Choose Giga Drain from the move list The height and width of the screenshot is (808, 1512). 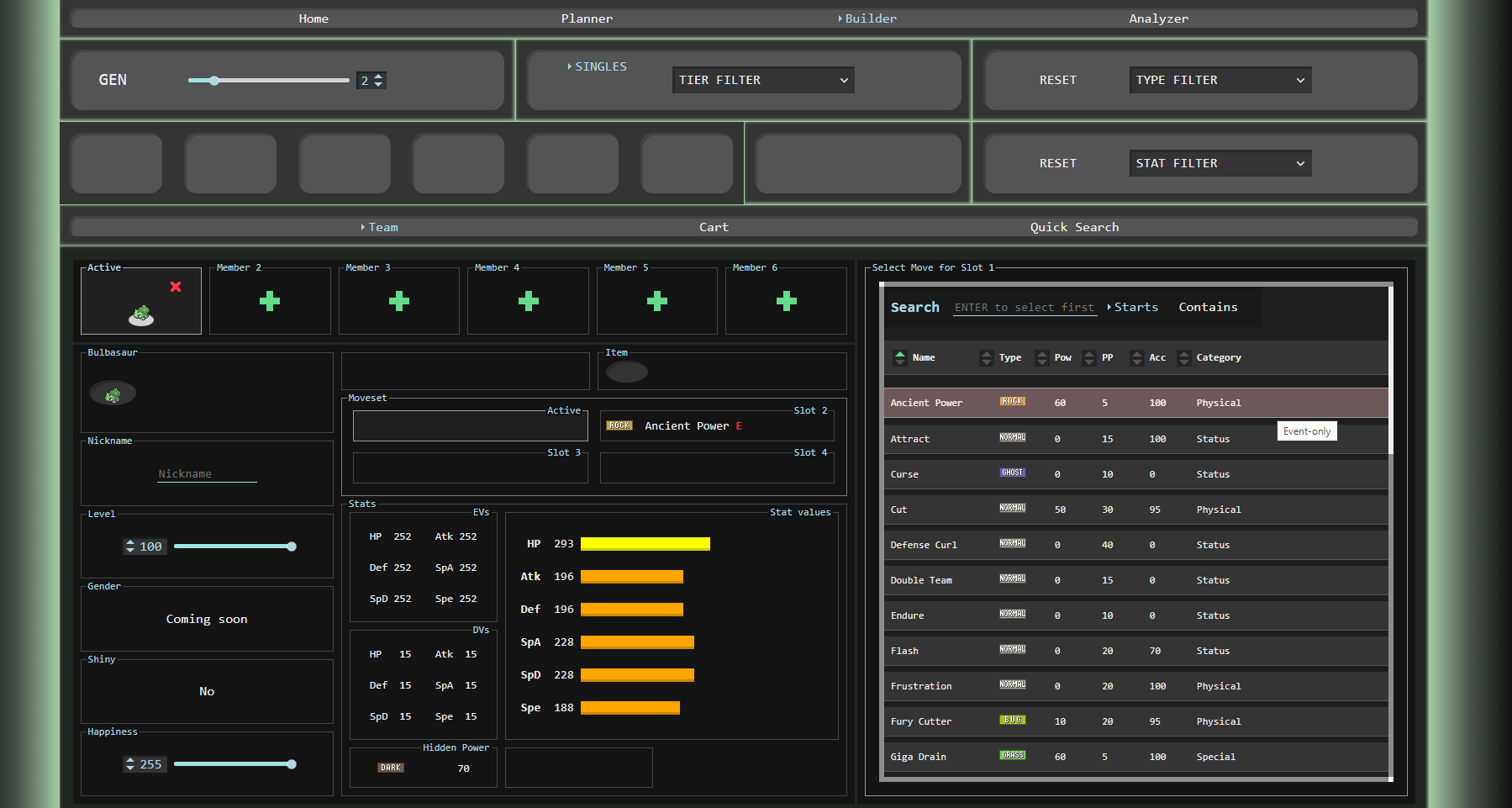coord(919,757)
